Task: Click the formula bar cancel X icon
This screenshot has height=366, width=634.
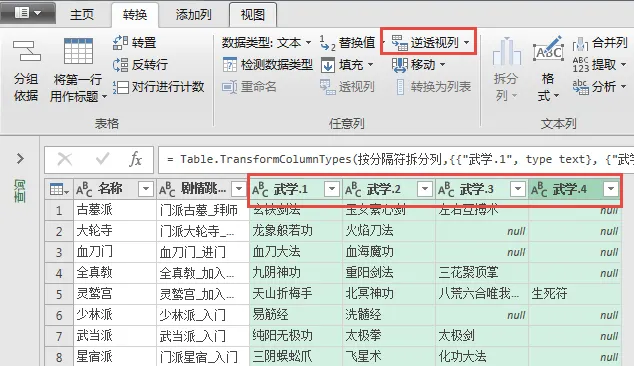Action: click(x=65, y=159)
